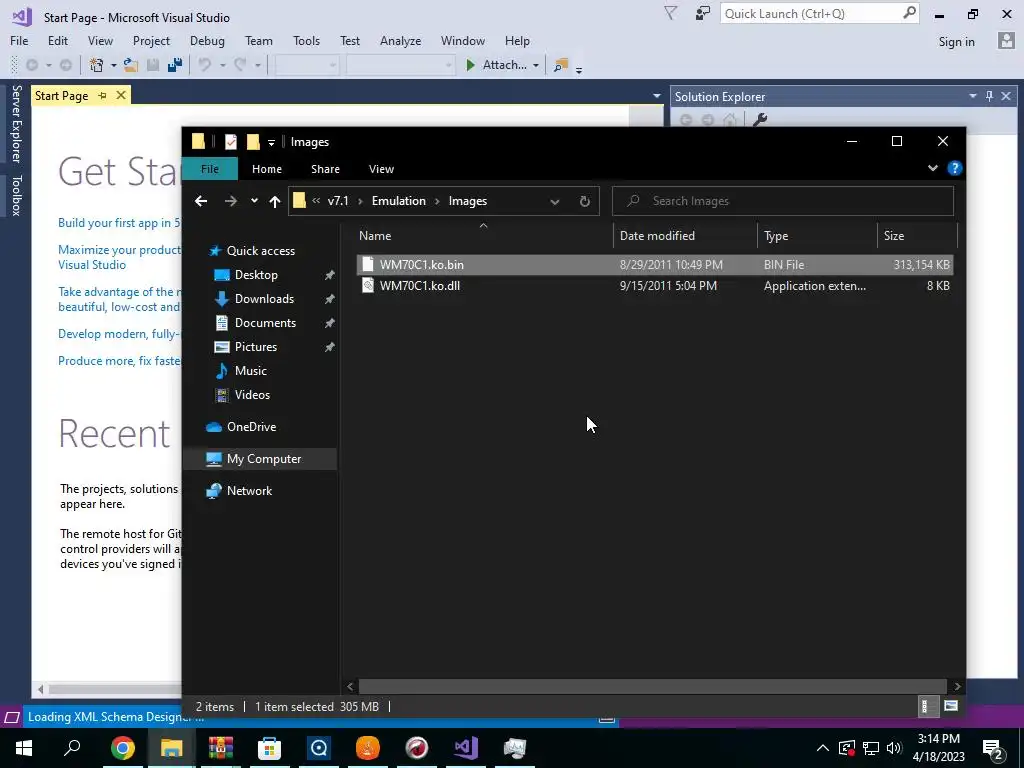The image size is (1024, 768).
Task: Open the Action Center notifications icon
Action: pyautogui.click(x=991, y=748)
